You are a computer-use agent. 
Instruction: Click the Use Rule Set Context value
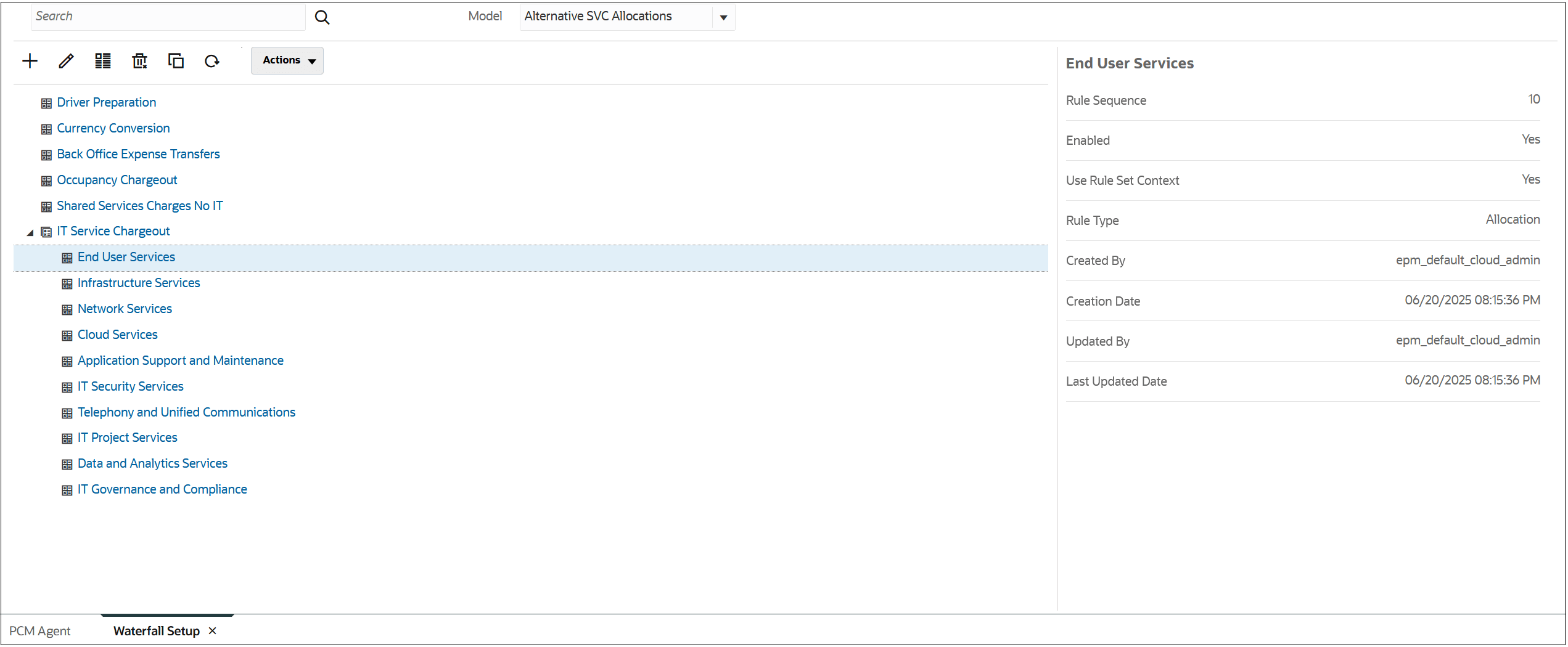(1531, 179)
